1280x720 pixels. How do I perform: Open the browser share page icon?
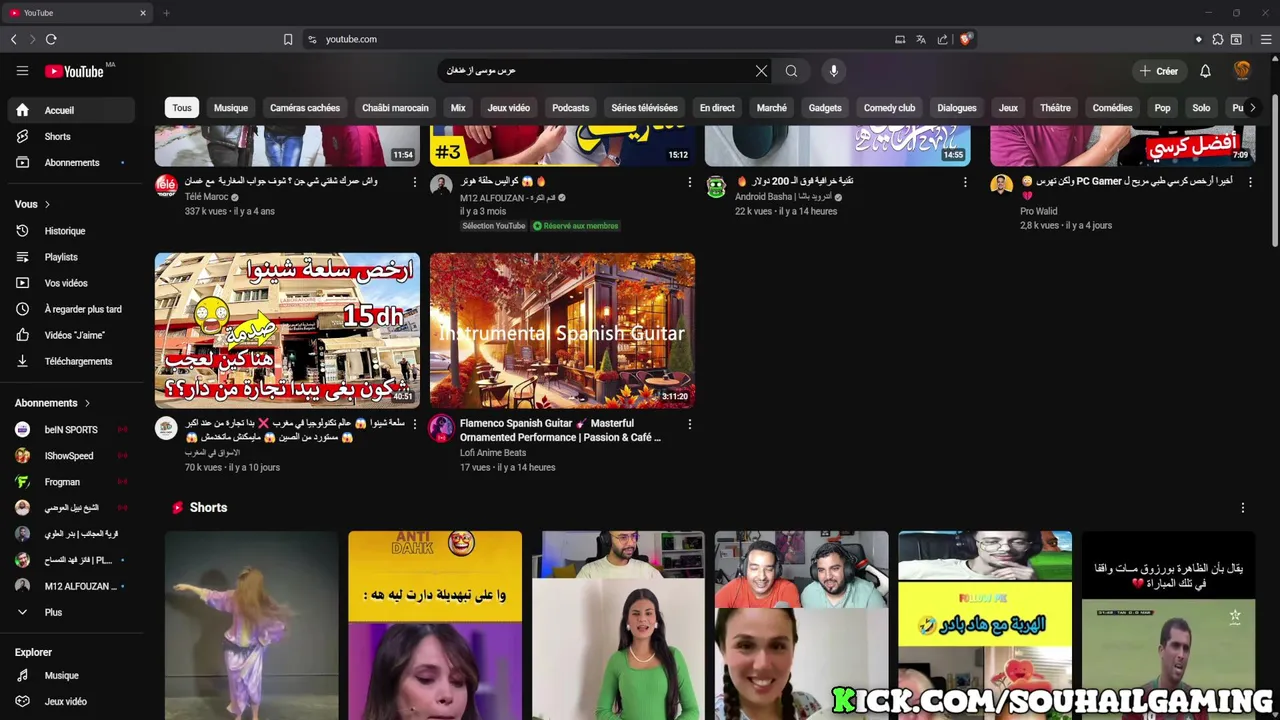[x=942, y=39]
